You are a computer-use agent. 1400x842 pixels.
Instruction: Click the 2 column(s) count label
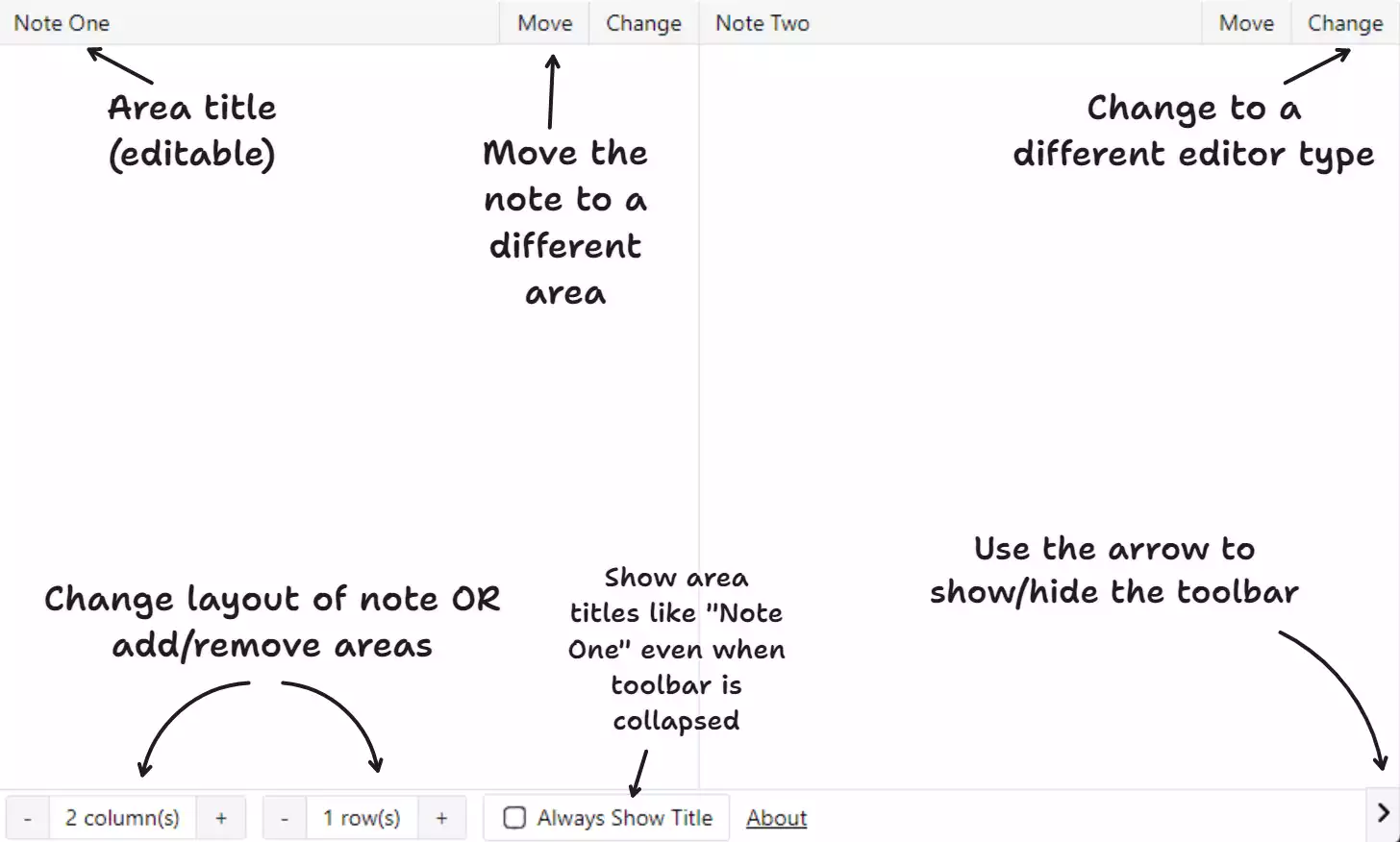click(x=122, y=818)
